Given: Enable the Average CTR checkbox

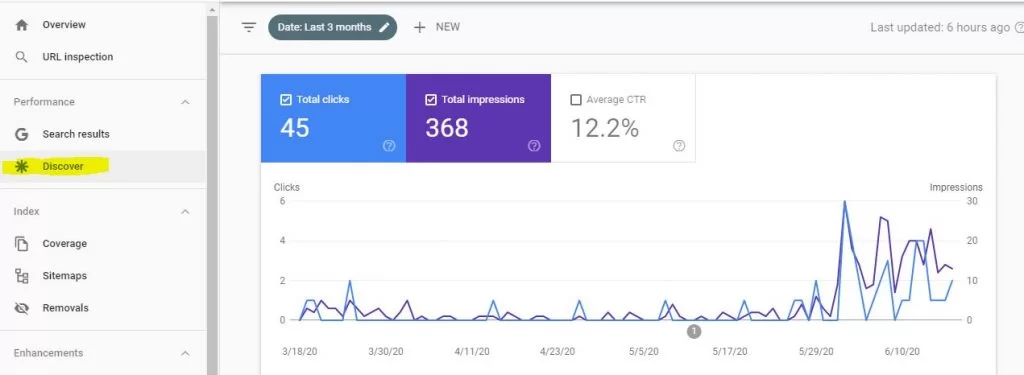Looking at the screenshot, I should click(575, 100).
